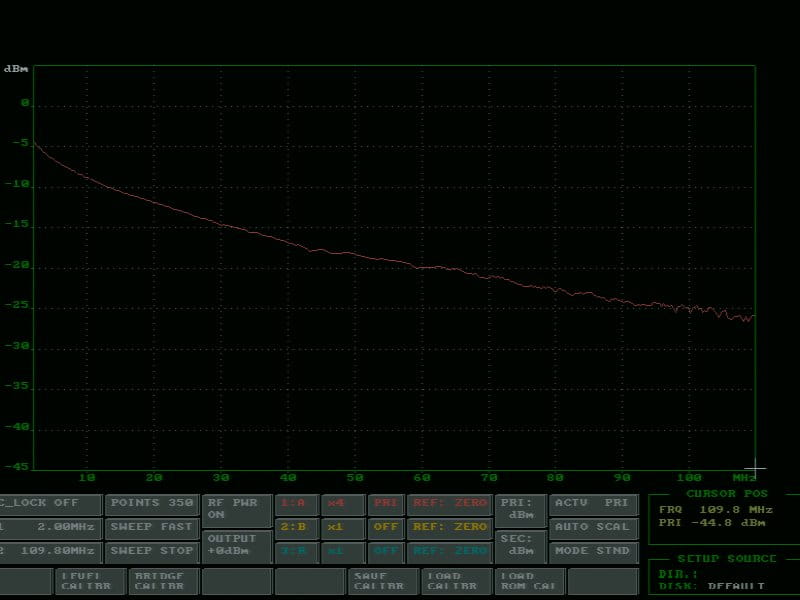Click red REF: ZERO for channel 1
The width and height of the screenshot is (800, 600).
tap(449, 502)
